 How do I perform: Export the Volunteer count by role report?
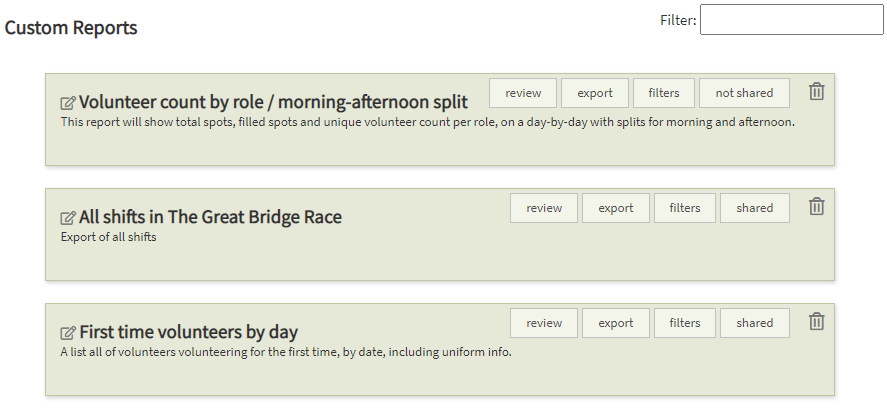(x=595, y=93)
